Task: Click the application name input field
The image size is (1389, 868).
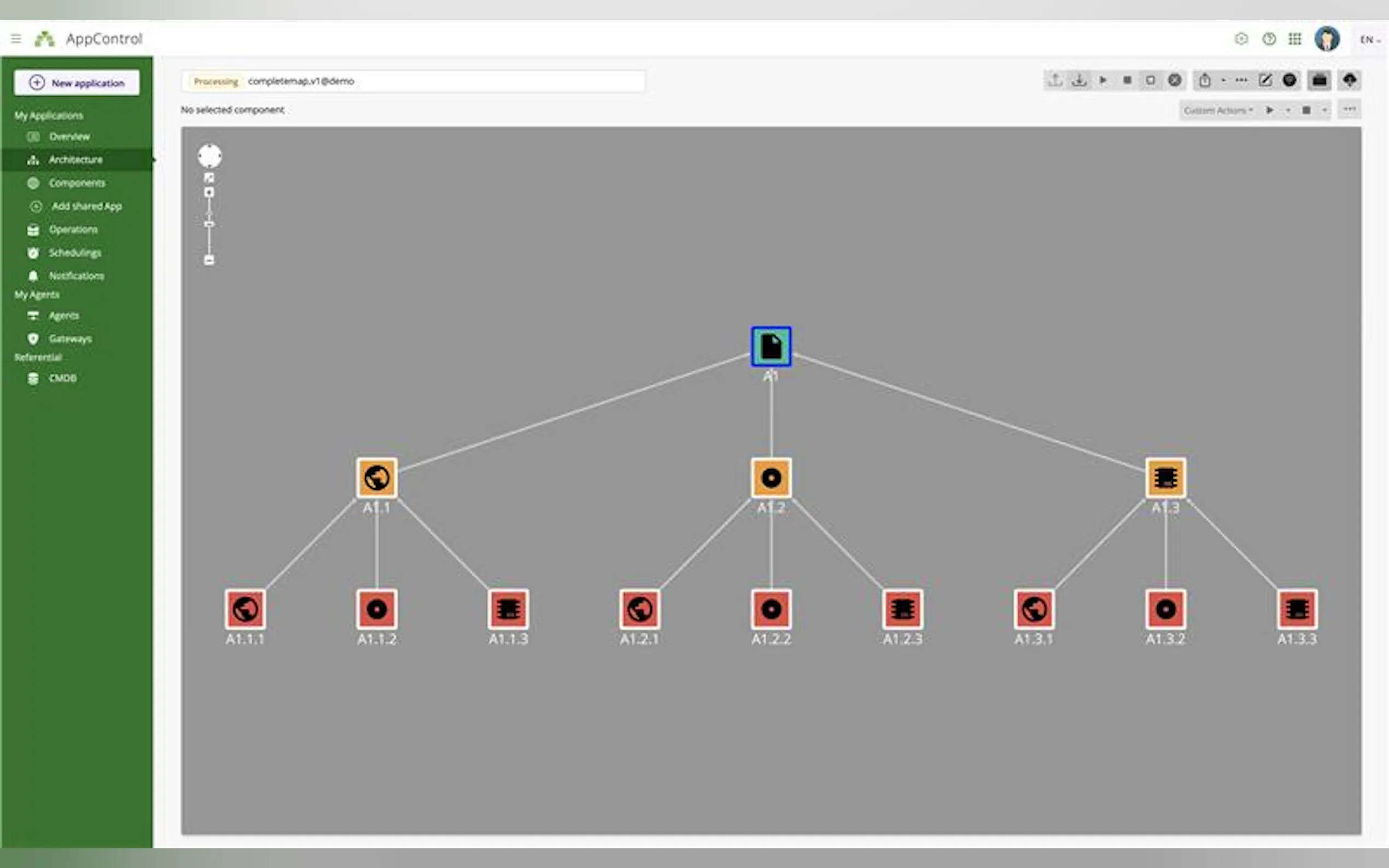Action: (x=442, y=81)
